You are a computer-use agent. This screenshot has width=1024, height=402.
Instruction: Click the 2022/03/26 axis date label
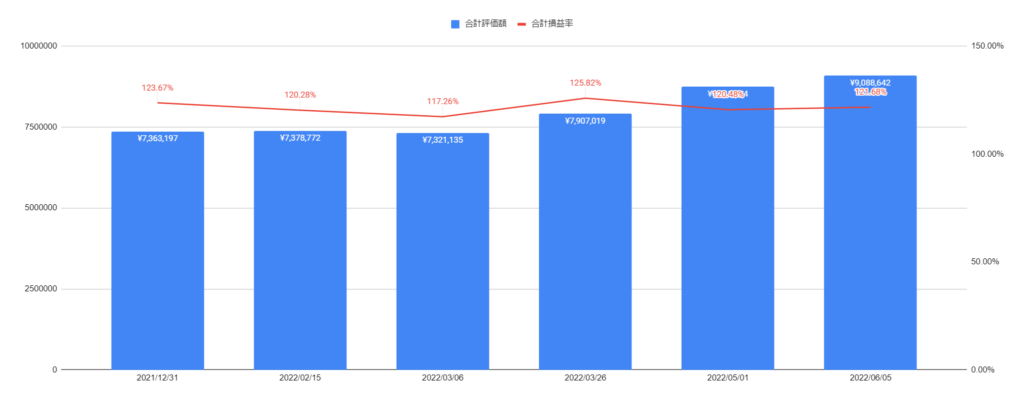point(585,379)
